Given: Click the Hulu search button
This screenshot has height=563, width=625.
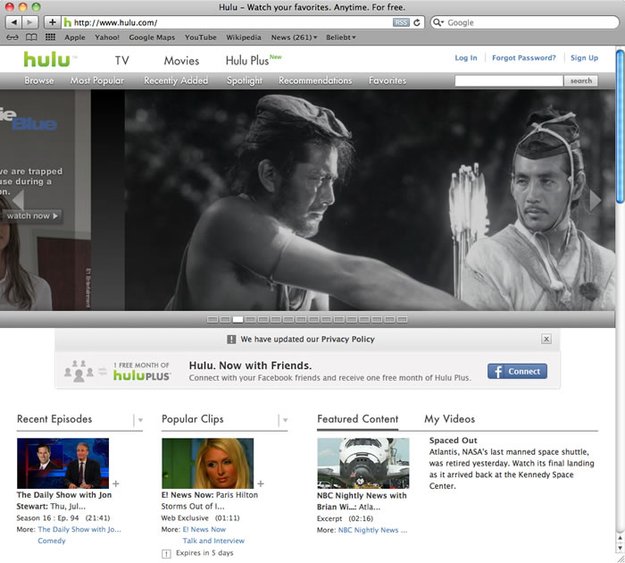Looking at the screenshot, I should pos(581,81).
